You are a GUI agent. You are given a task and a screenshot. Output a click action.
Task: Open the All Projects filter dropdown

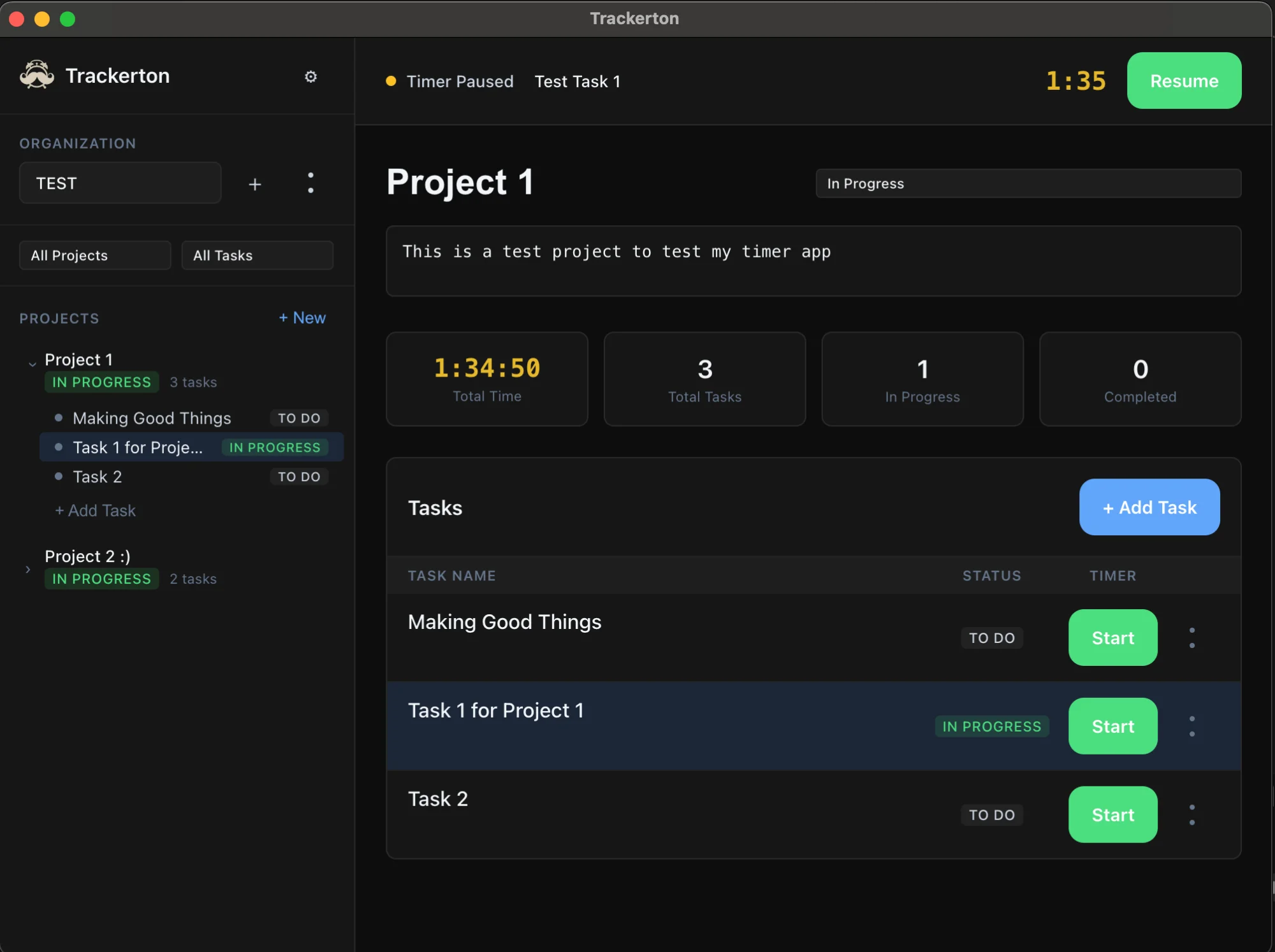[94, 256]
